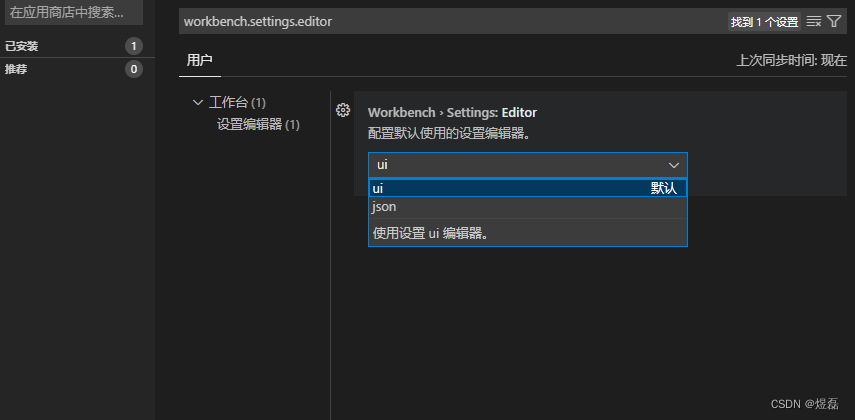Click the 配置默认使用的设置编辑器 description text
Viewport: 855px width, 420px height.
449,134
